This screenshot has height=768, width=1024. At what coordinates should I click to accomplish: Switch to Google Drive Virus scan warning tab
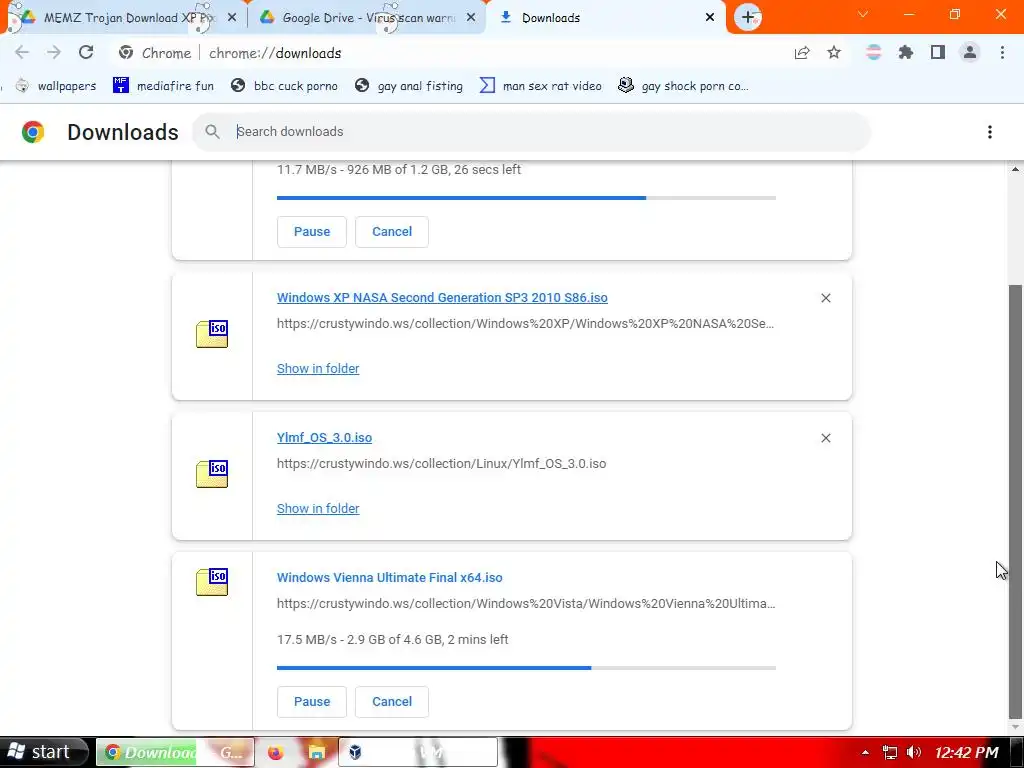point(367,18)
